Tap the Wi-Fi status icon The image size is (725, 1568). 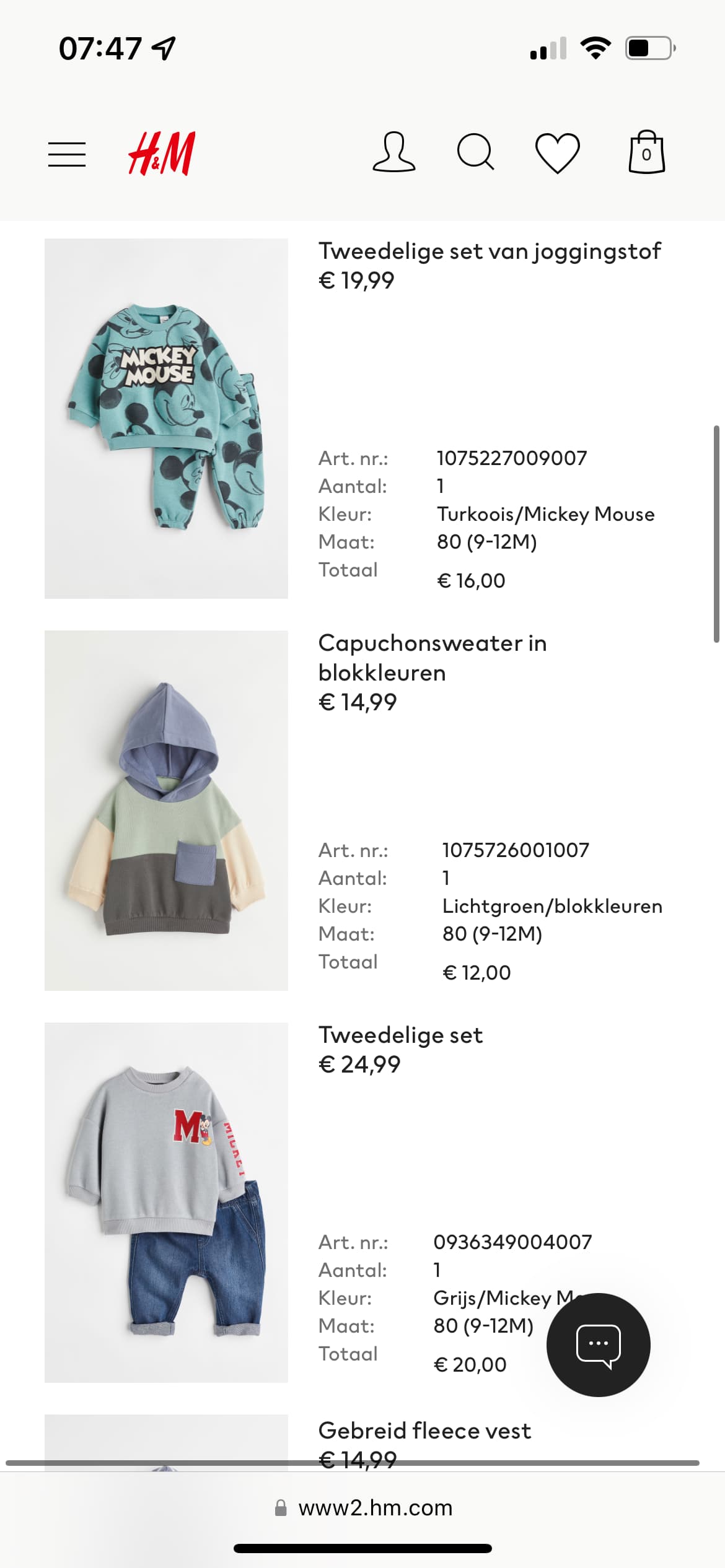pos(595,48)
